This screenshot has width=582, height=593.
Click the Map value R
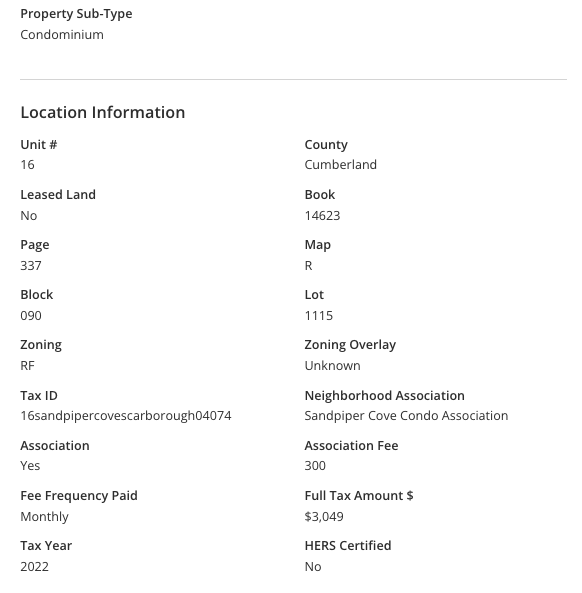[309, 265]
